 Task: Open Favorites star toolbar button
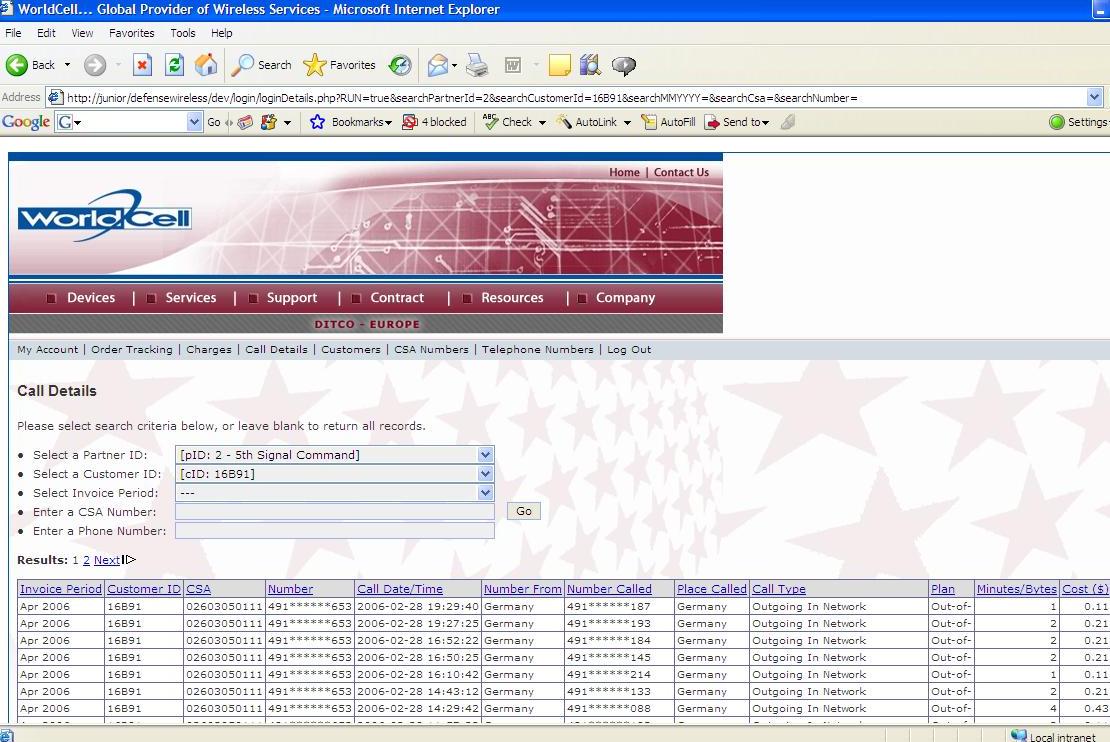[x=339, y=65]
